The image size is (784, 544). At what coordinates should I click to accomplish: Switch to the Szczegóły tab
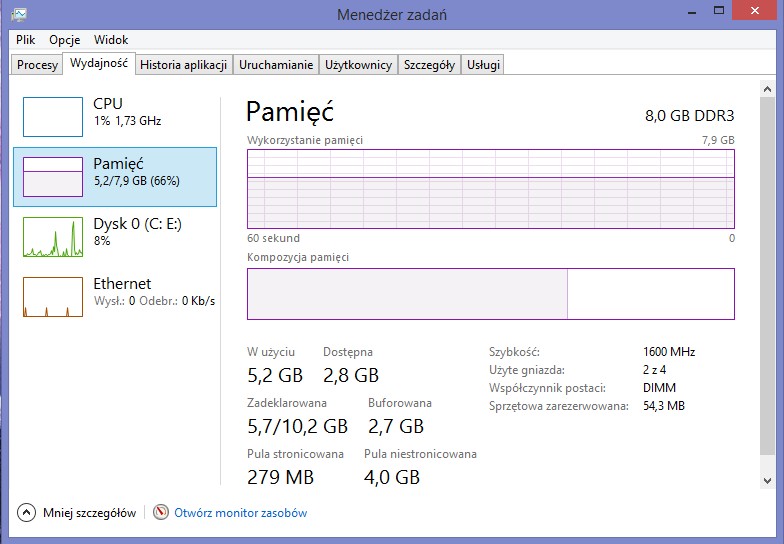coord(430,64)
